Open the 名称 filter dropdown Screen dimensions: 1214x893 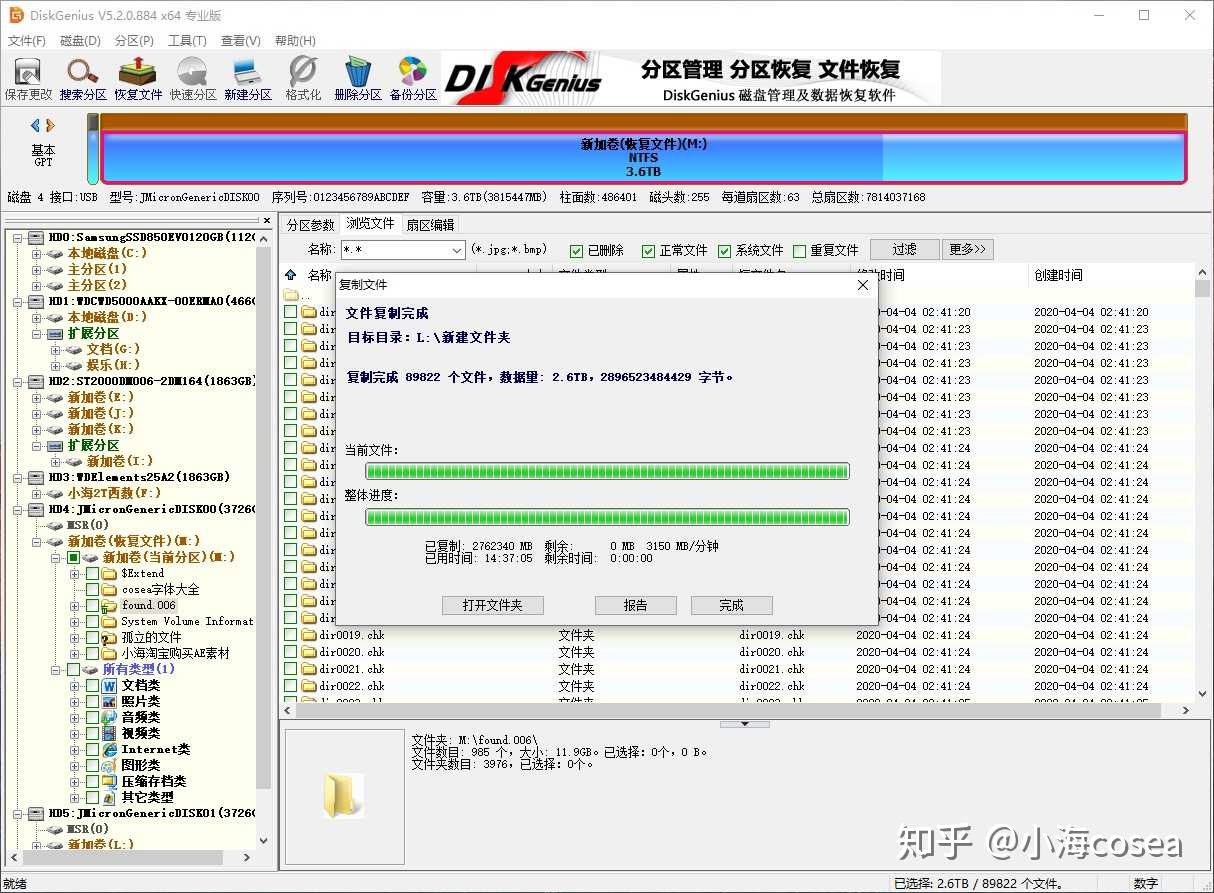point(457,250)
